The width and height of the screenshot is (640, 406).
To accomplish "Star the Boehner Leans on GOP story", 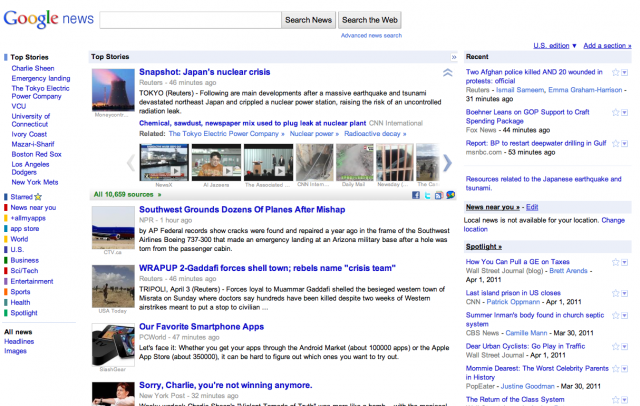I will (616, 112).
